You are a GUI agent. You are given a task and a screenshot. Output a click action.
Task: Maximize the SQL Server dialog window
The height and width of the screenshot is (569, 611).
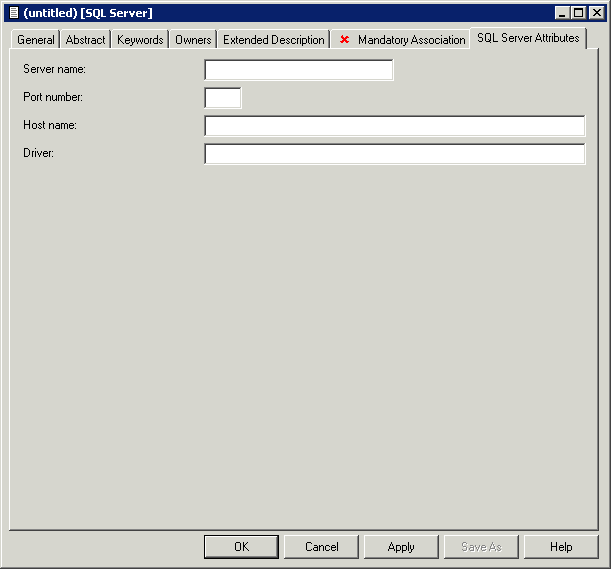578,12
